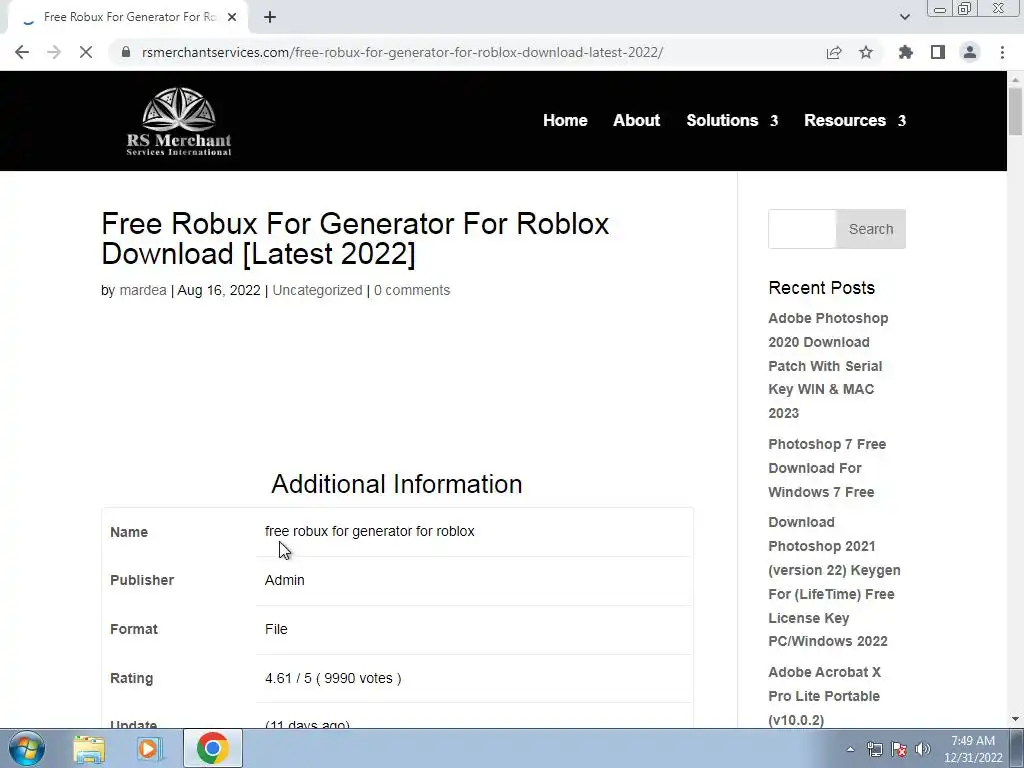
Task: Click scrollbar down arrow
Action: (1015, 719)
